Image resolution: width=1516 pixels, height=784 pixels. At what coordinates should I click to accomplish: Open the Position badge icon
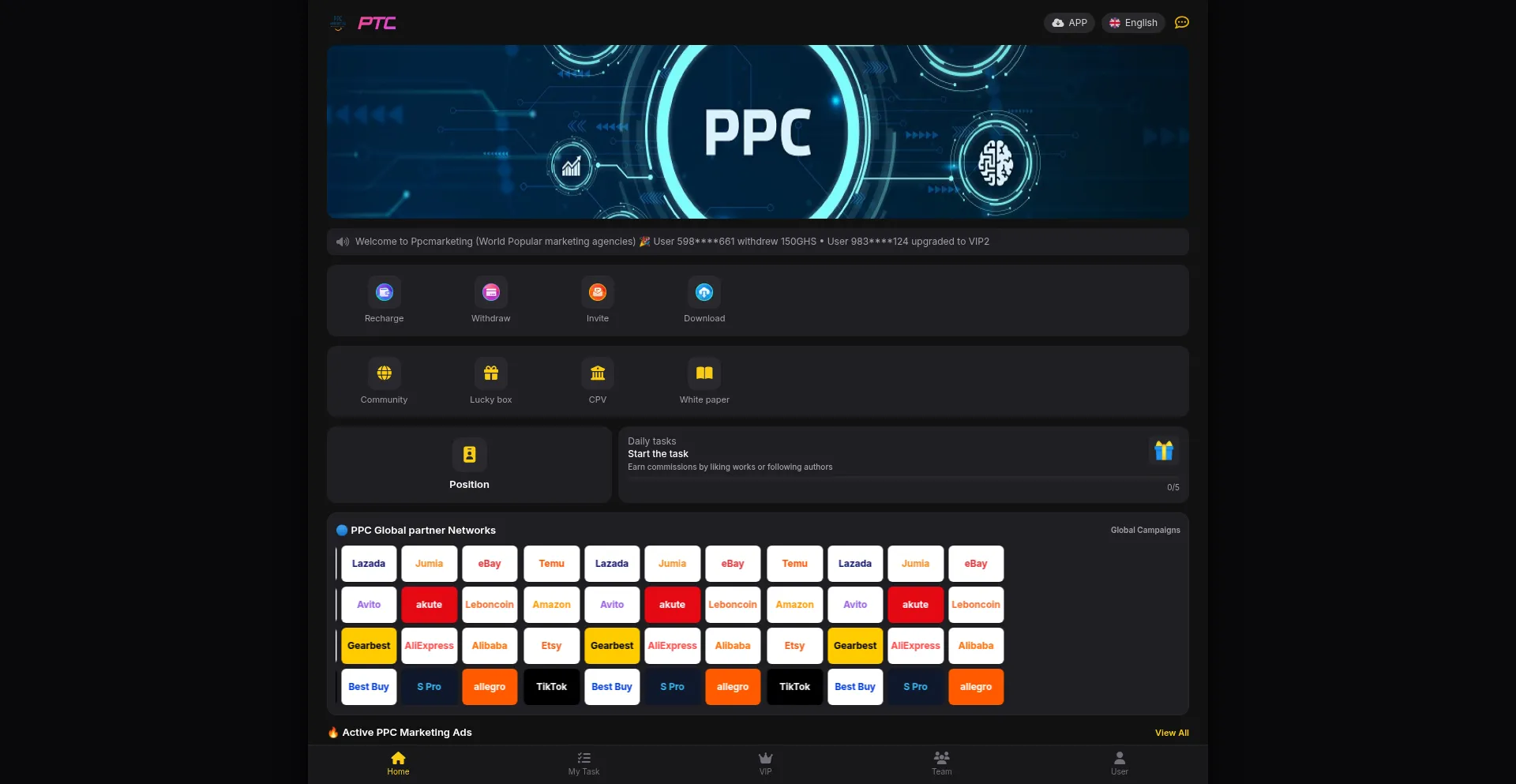(x=469, y=455)
